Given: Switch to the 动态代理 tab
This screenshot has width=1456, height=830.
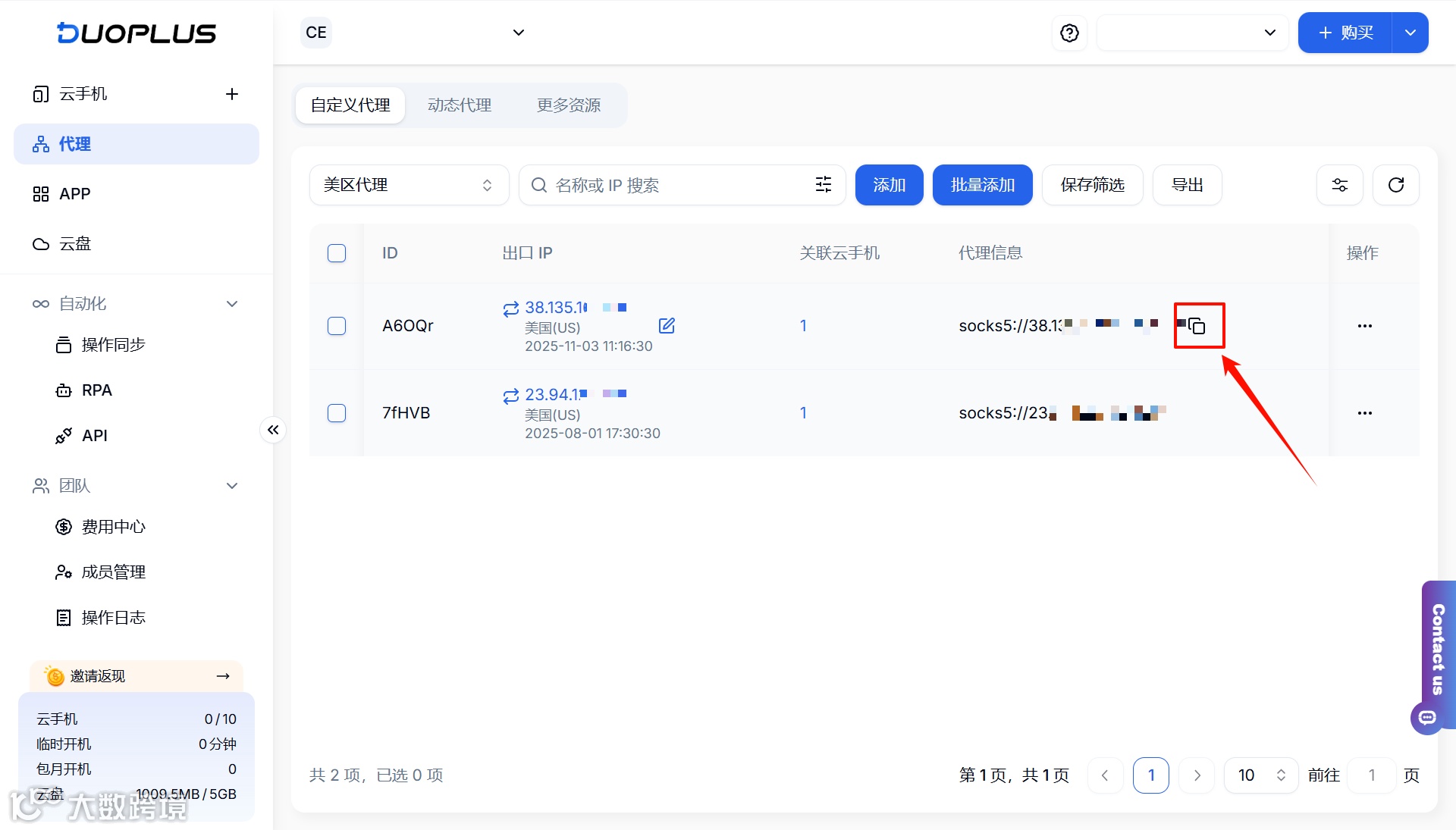Looking at the screenshot, I should coord(460,105).
